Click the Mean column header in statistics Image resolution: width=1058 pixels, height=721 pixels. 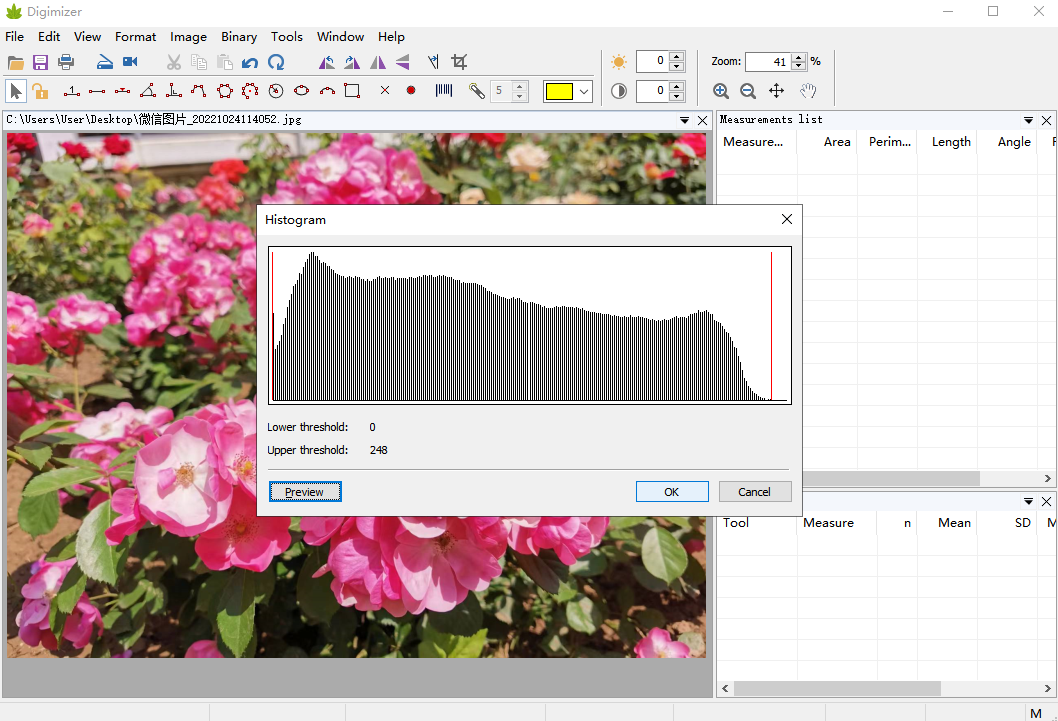click(954, 523)
